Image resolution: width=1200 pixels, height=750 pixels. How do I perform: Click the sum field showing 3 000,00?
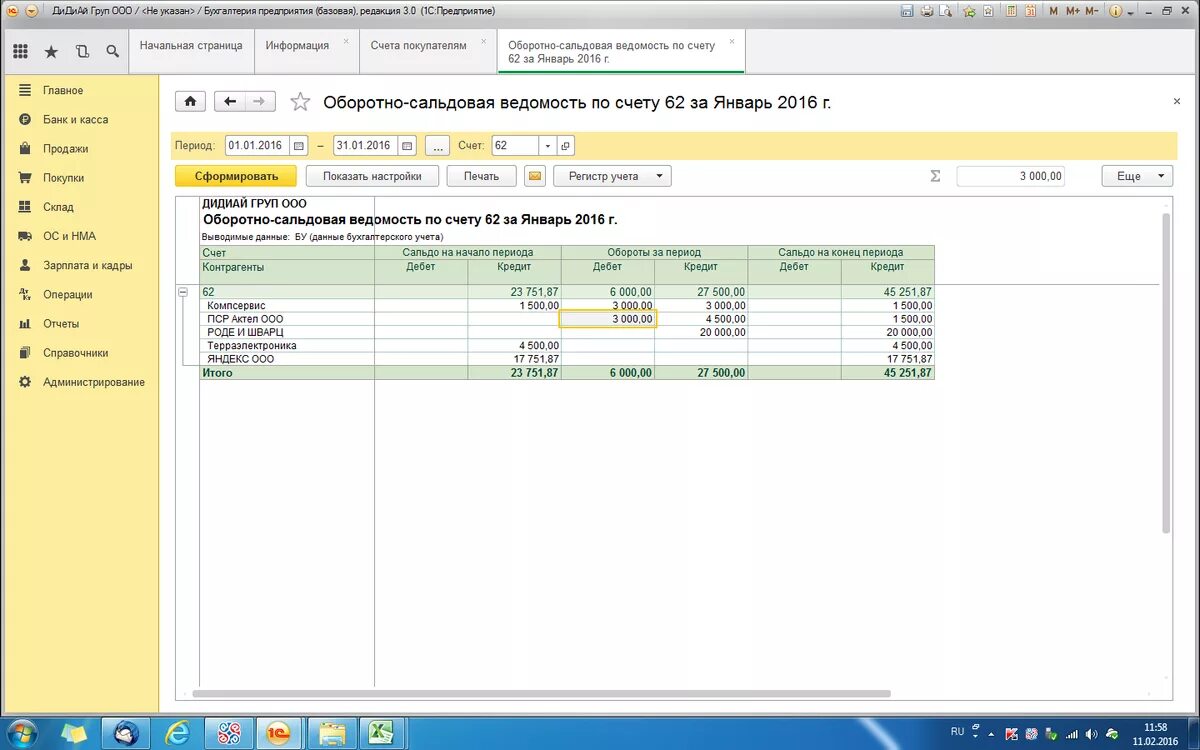pyautogui.click(x=1011, y=176)
